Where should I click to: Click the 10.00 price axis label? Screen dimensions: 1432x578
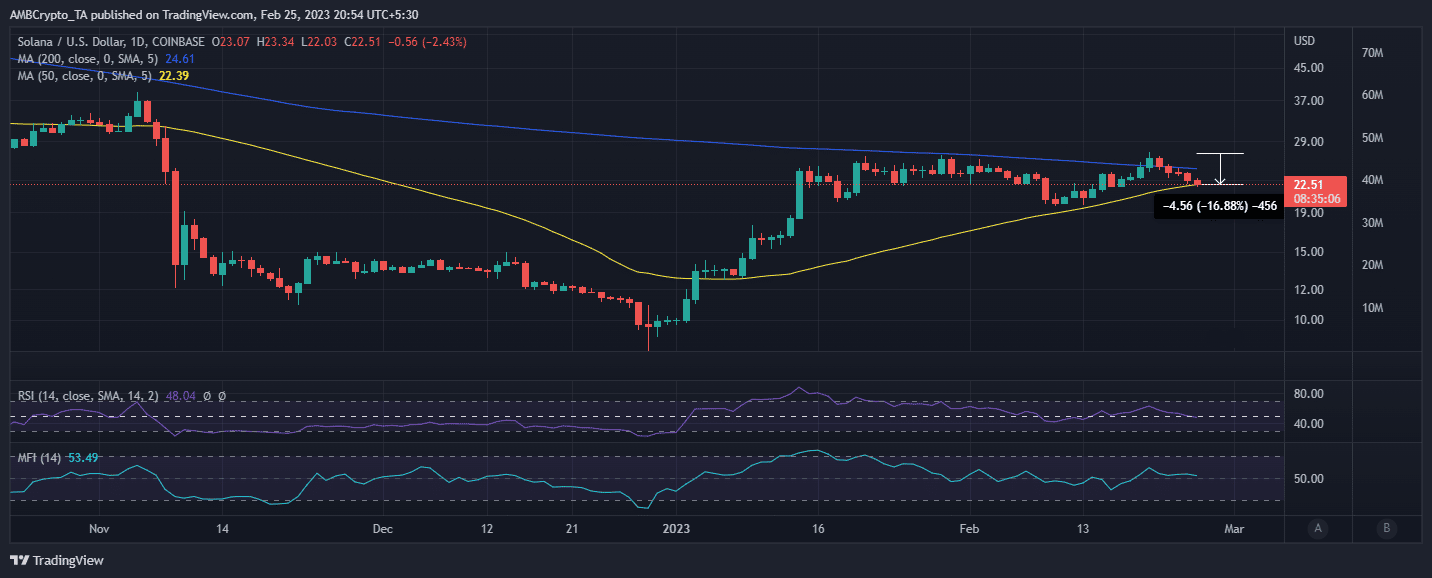[x=1309, y=320]
